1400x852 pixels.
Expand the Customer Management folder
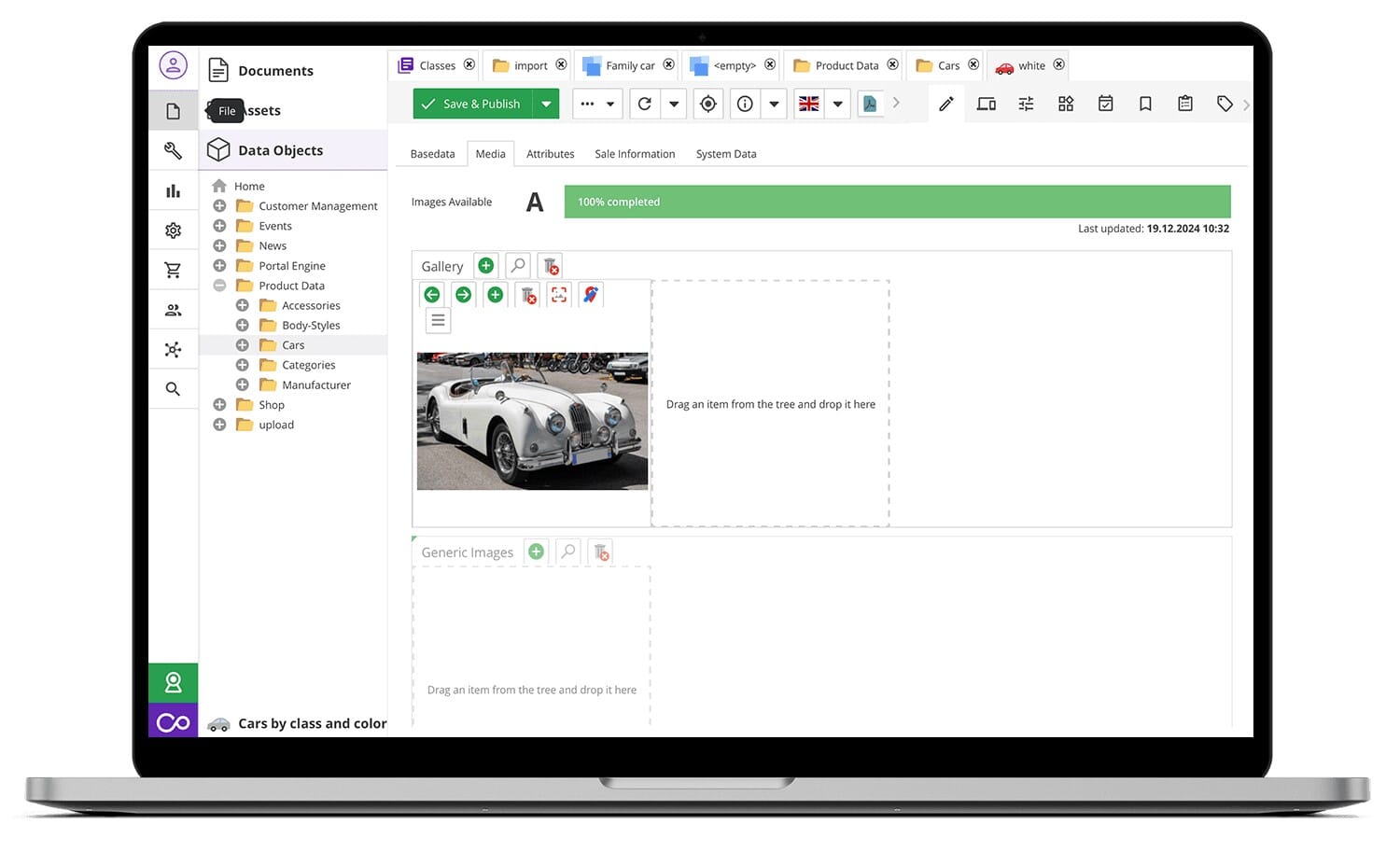pyautogui.click(x=219, y=206)
